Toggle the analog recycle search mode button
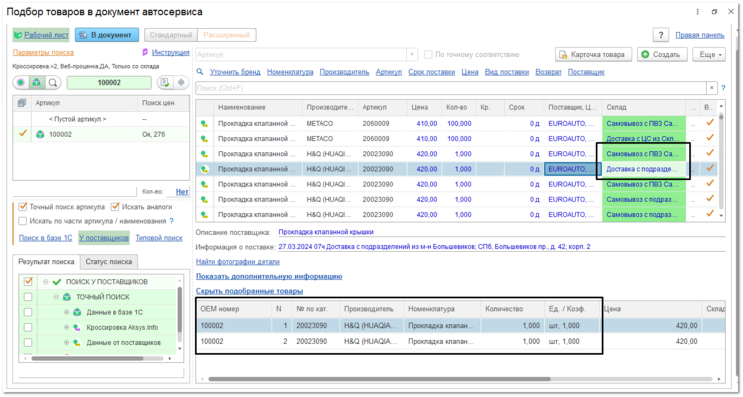Viewport: 743px width, 397px height. tap(36, 82)
